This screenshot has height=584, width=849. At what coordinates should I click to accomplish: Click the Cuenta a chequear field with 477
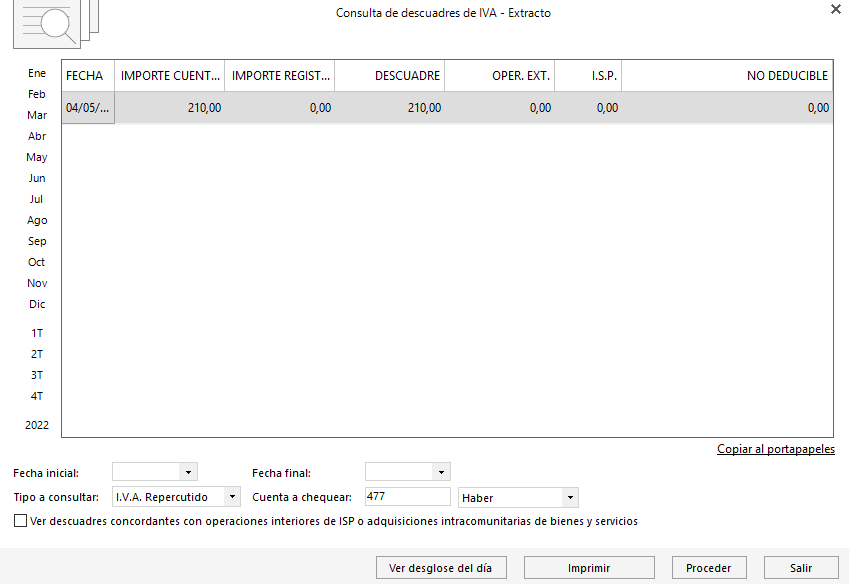(407, 496)
